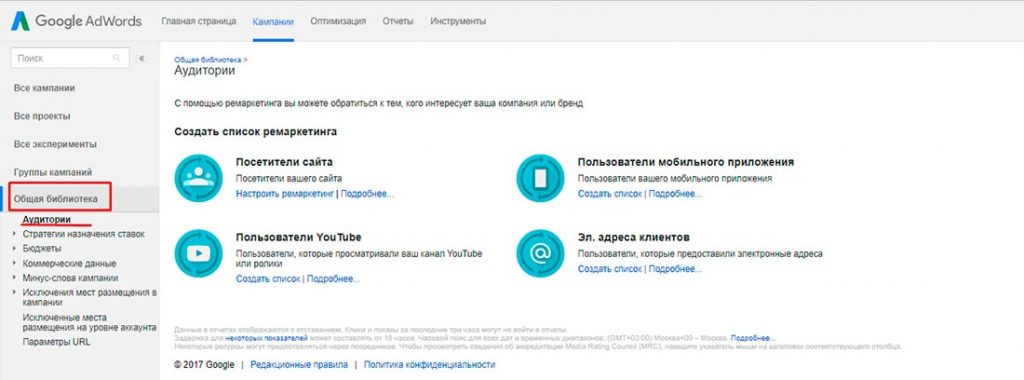Select Аудитории in sidebar
The image size is (1024, 380).
[46, 219]
